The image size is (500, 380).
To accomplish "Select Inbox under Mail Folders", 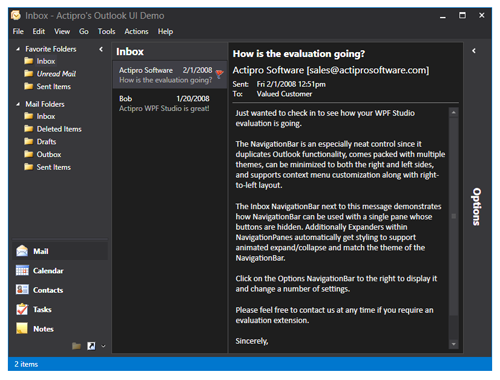I will 46,116.
